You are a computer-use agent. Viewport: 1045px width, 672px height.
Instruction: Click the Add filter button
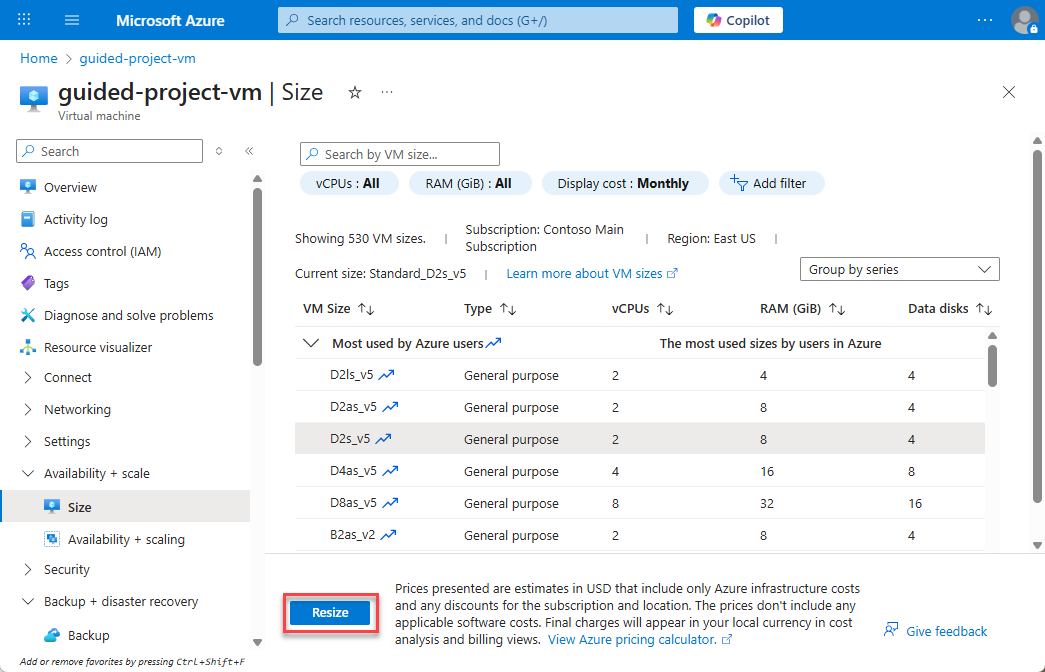pos(771,183)
